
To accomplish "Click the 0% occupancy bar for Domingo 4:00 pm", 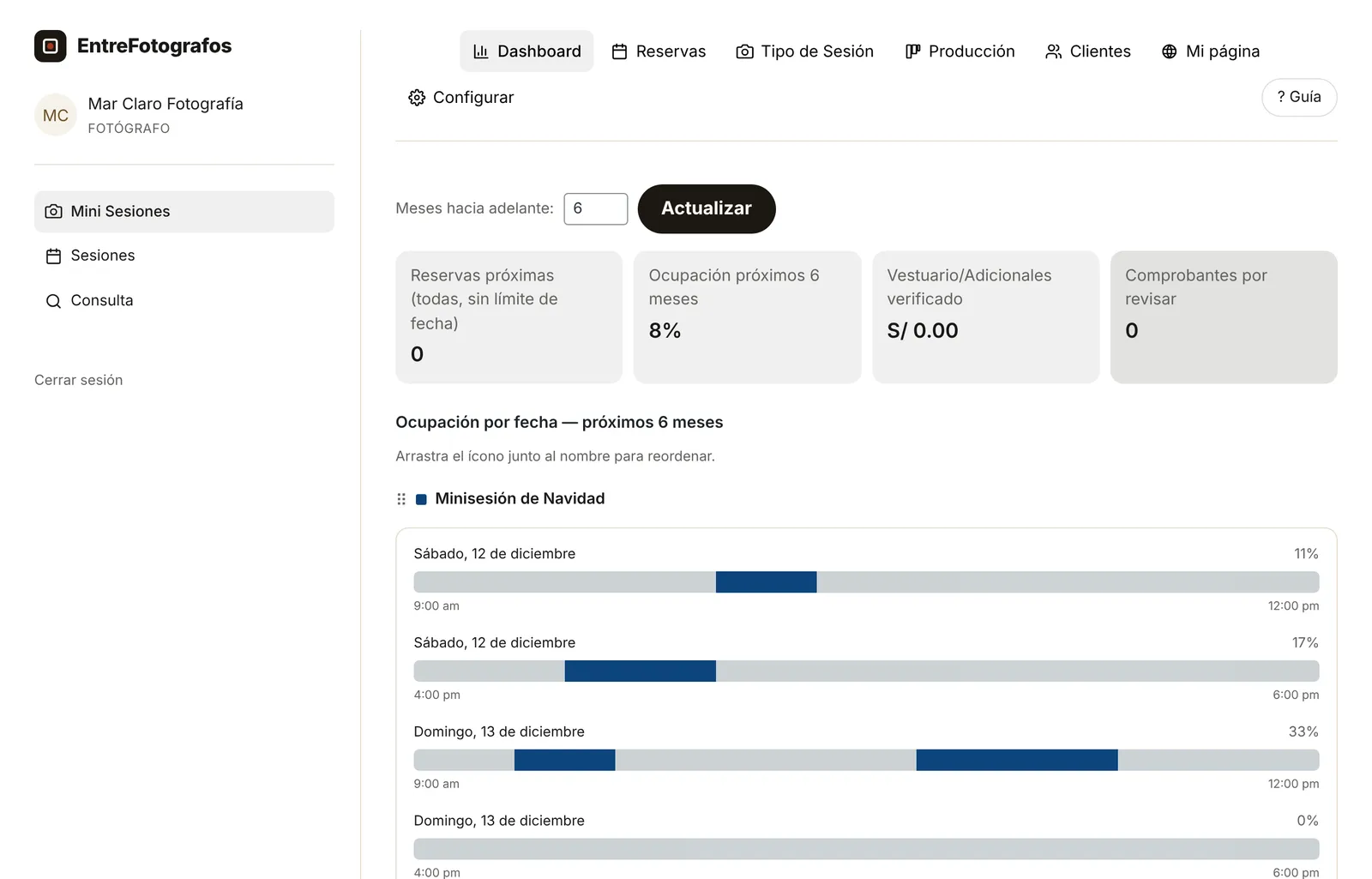I will coord(866,849).
